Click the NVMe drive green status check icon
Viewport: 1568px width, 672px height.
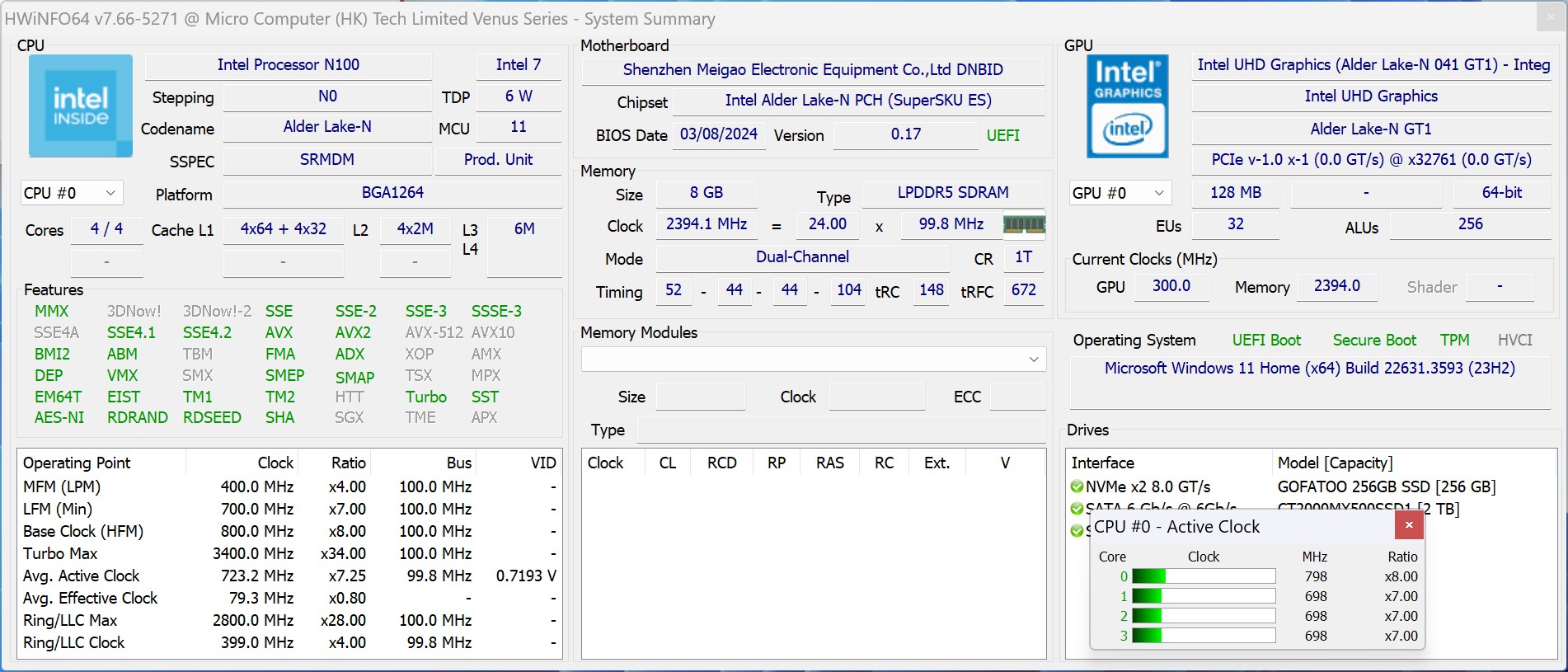[x=1077, y=486]
